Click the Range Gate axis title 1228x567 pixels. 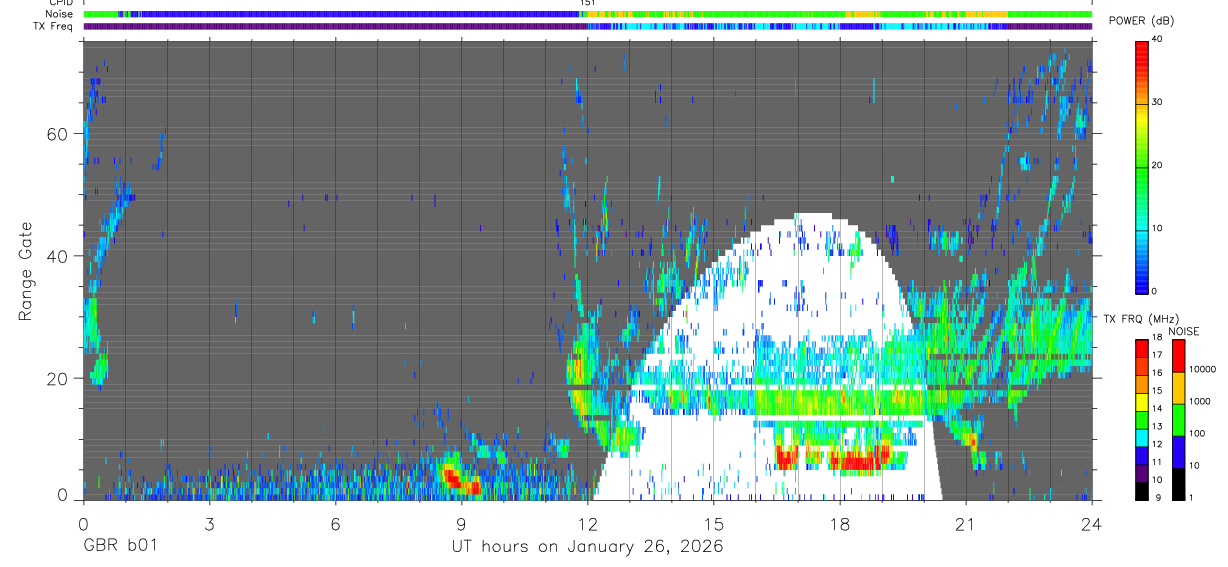pyautogui.click(x=25, y=271)
